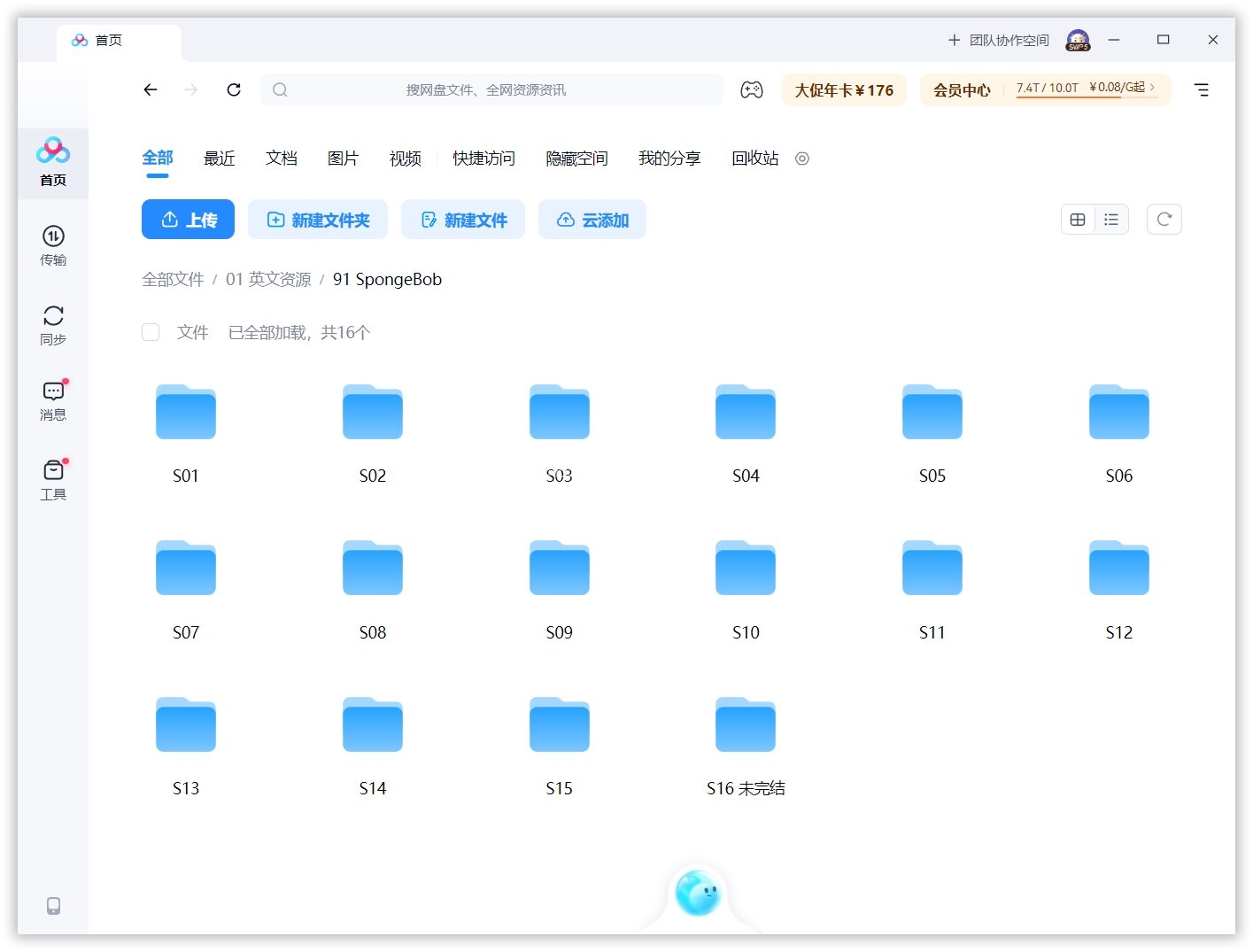Open the hamburger menu at top right
Viewport: 1253px width, 952px height.
click(x=1201, y=89)
